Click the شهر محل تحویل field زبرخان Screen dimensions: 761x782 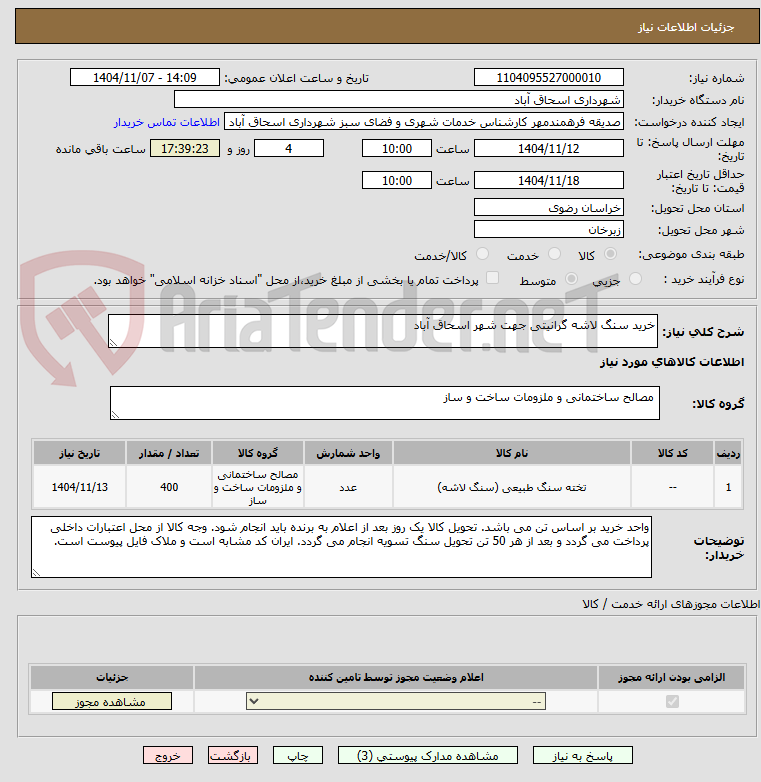pyautogui.click(x=549, y=229)
